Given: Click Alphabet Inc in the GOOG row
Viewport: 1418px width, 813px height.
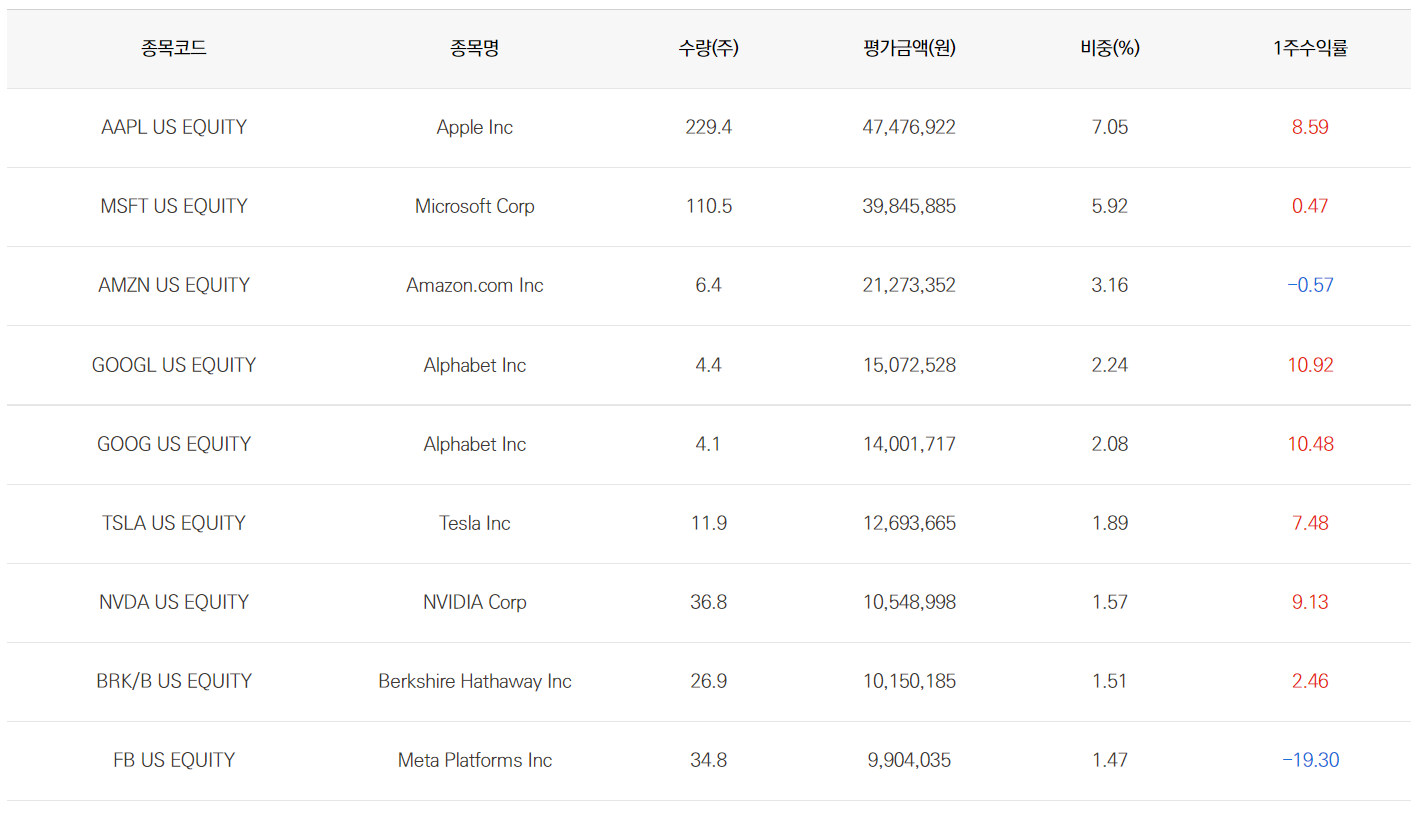Looking at the screenshot, I should click(475, 444).
